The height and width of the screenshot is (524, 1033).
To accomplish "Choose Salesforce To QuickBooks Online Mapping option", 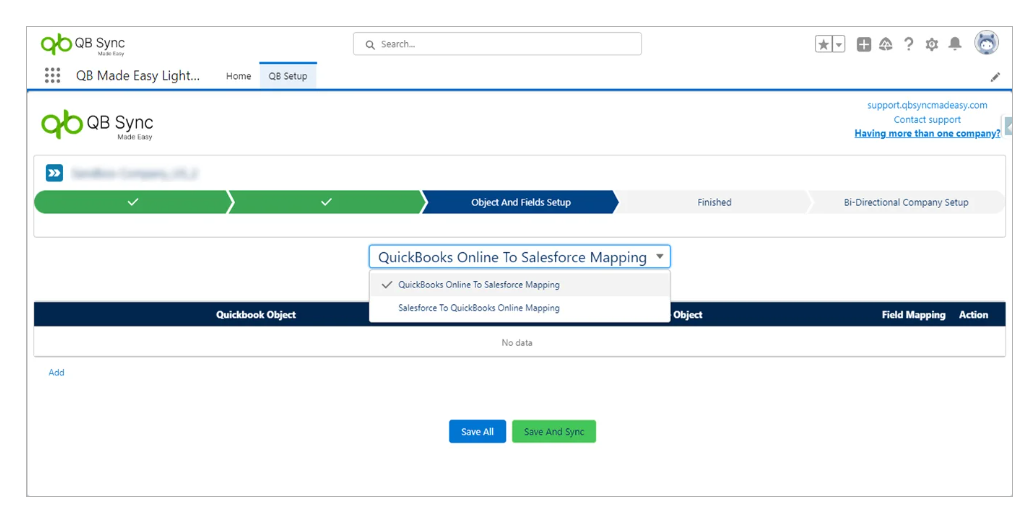I will point(520,308).
